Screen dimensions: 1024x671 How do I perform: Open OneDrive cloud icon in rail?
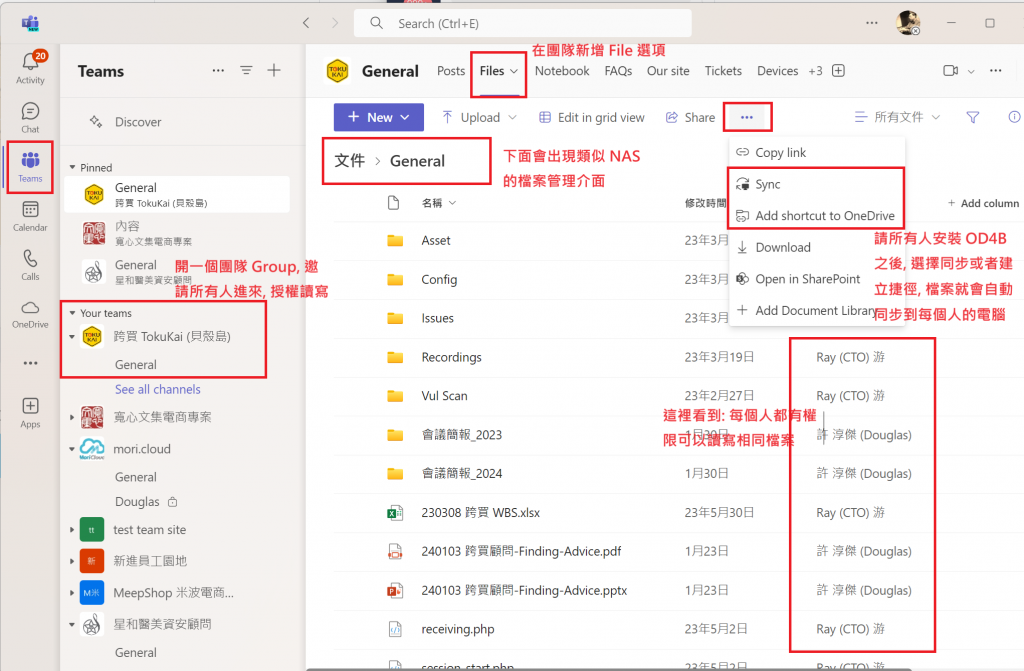pyautogui.click(x=30, y=314)
